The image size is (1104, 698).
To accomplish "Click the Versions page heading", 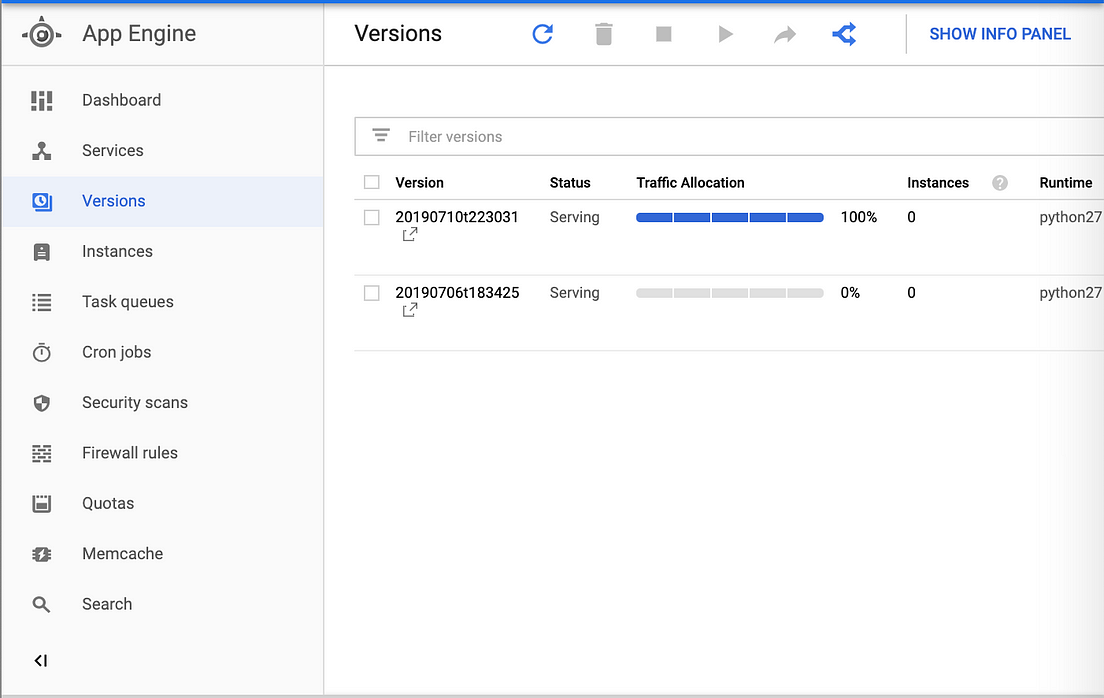I will 398,34.
